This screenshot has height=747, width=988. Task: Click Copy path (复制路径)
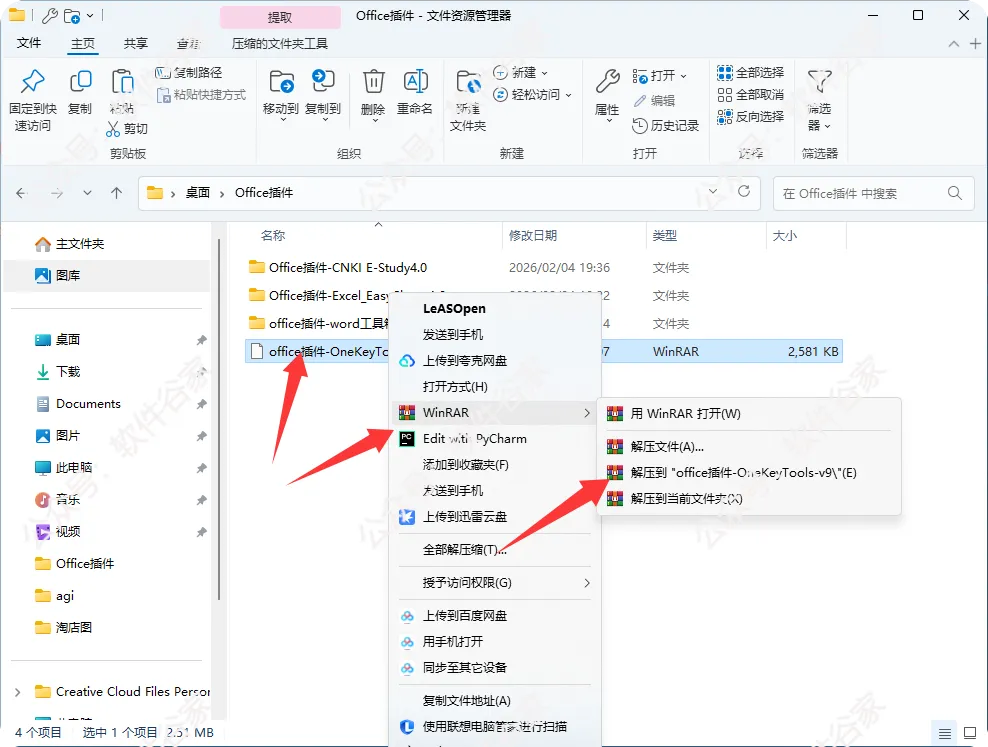[x=188, y=72]
